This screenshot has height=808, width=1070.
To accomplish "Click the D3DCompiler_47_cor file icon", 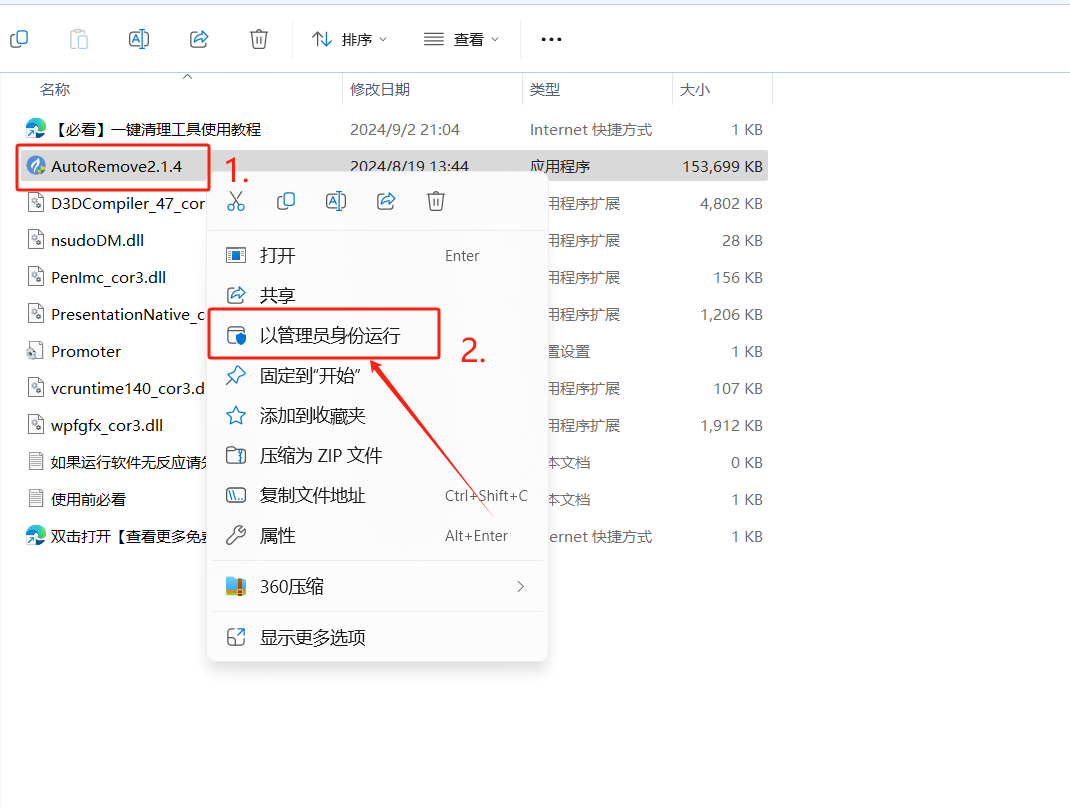I will click(x=35, y=203).
